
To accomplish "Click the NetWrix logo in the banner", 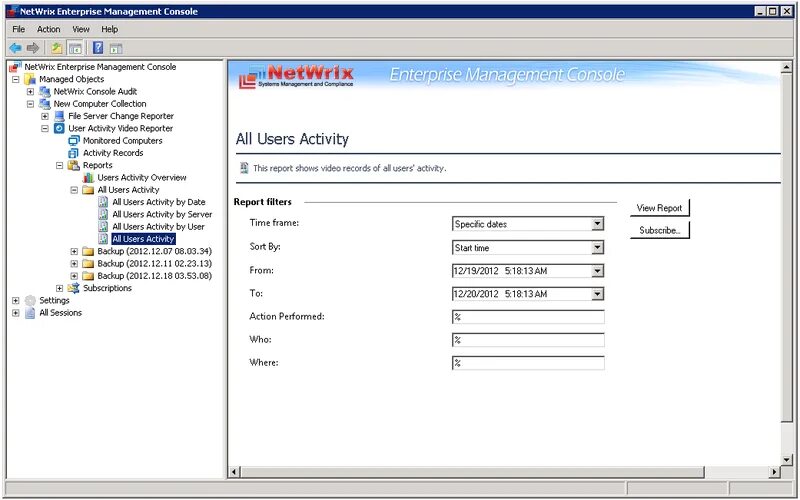I will (296, 77).
